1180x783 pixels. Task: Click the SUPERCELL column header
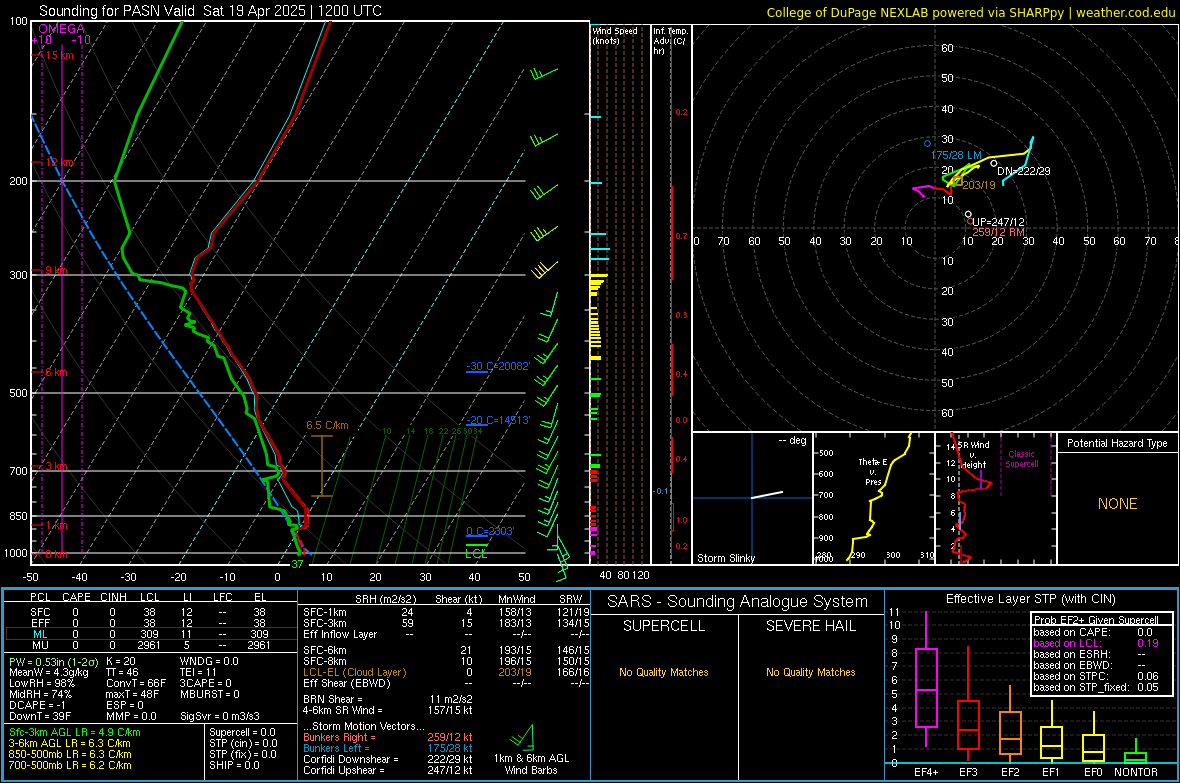(x=664, y=626)
